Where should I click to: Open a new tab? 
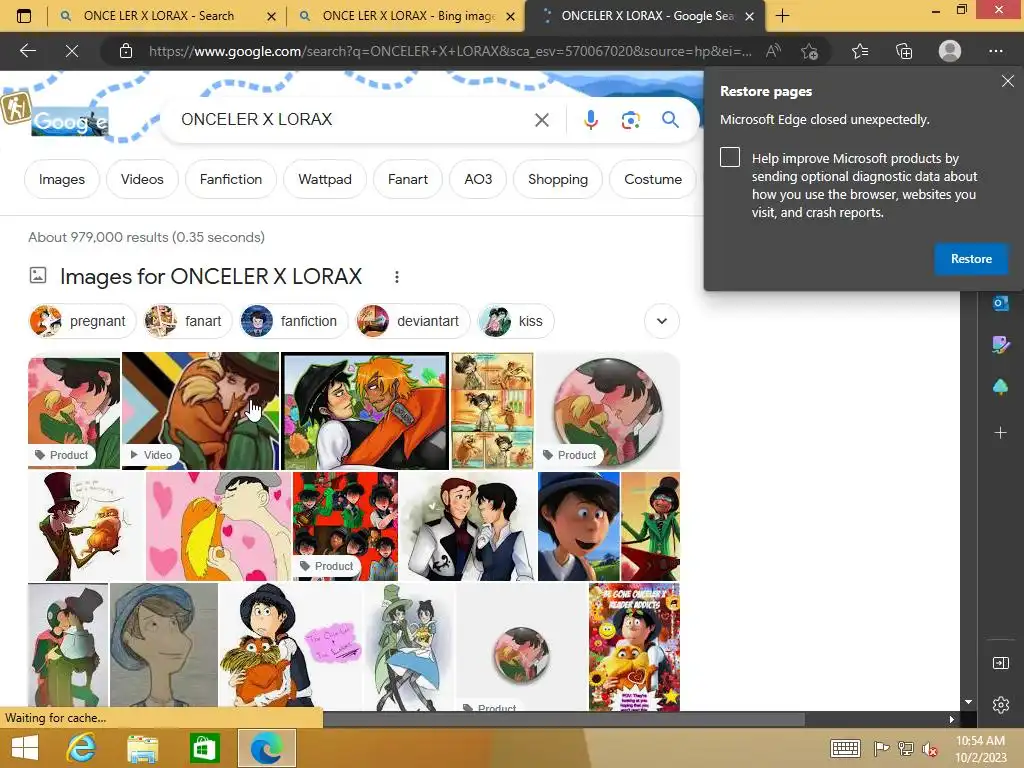coord(782,16)
